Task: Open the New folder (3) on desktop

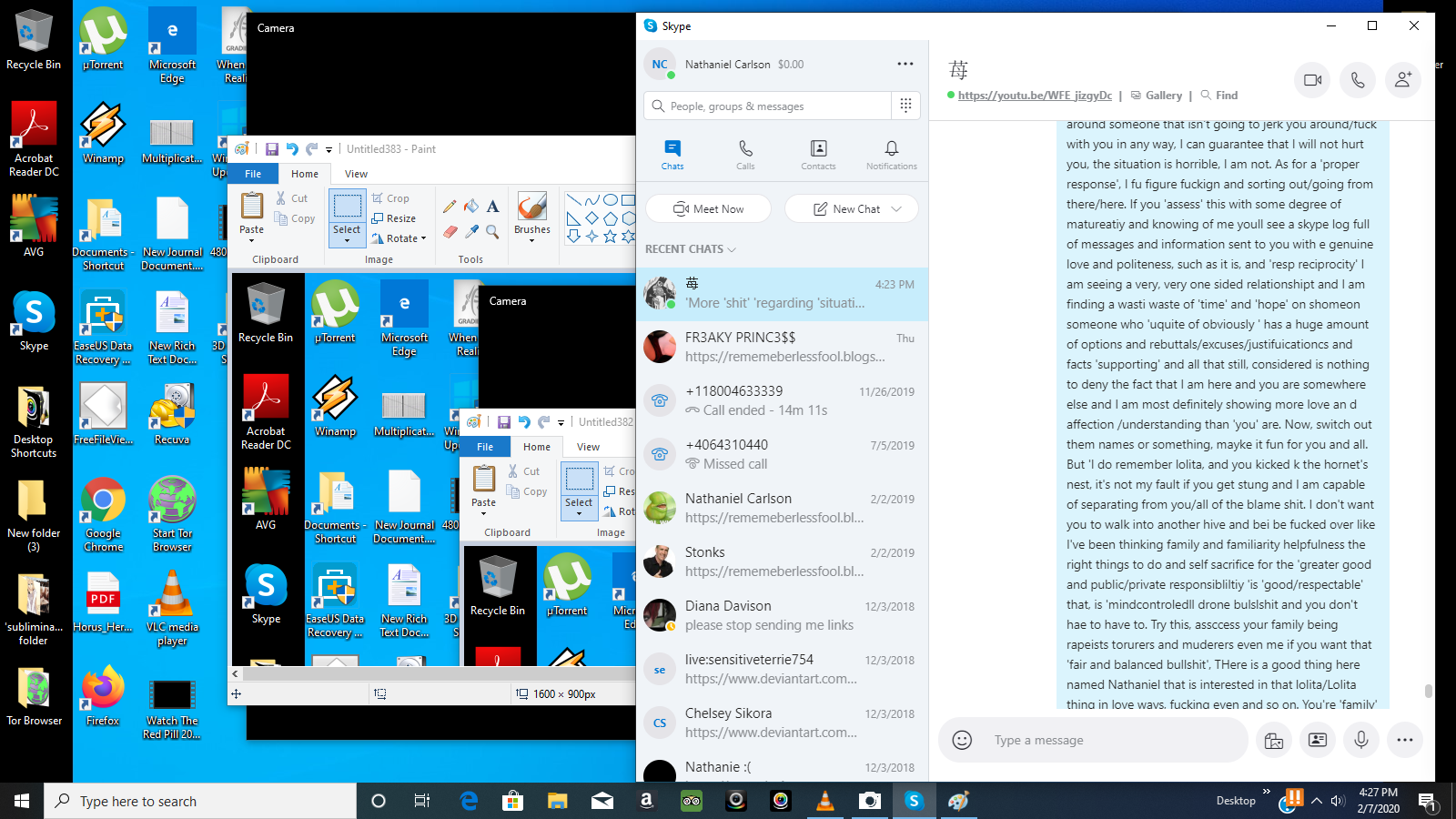Action: click(34, 514)
